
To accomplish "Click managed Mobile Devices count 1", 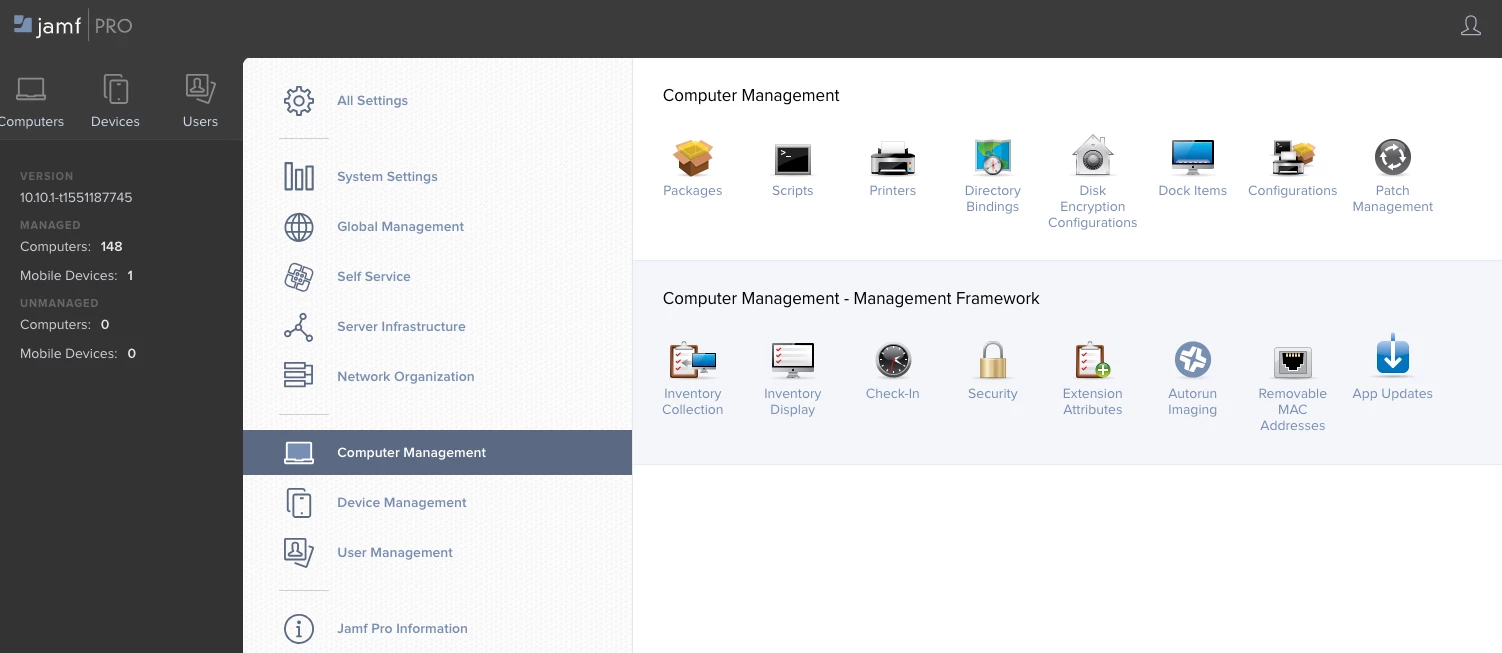I will pyautogui.click(x=130, y=276).
